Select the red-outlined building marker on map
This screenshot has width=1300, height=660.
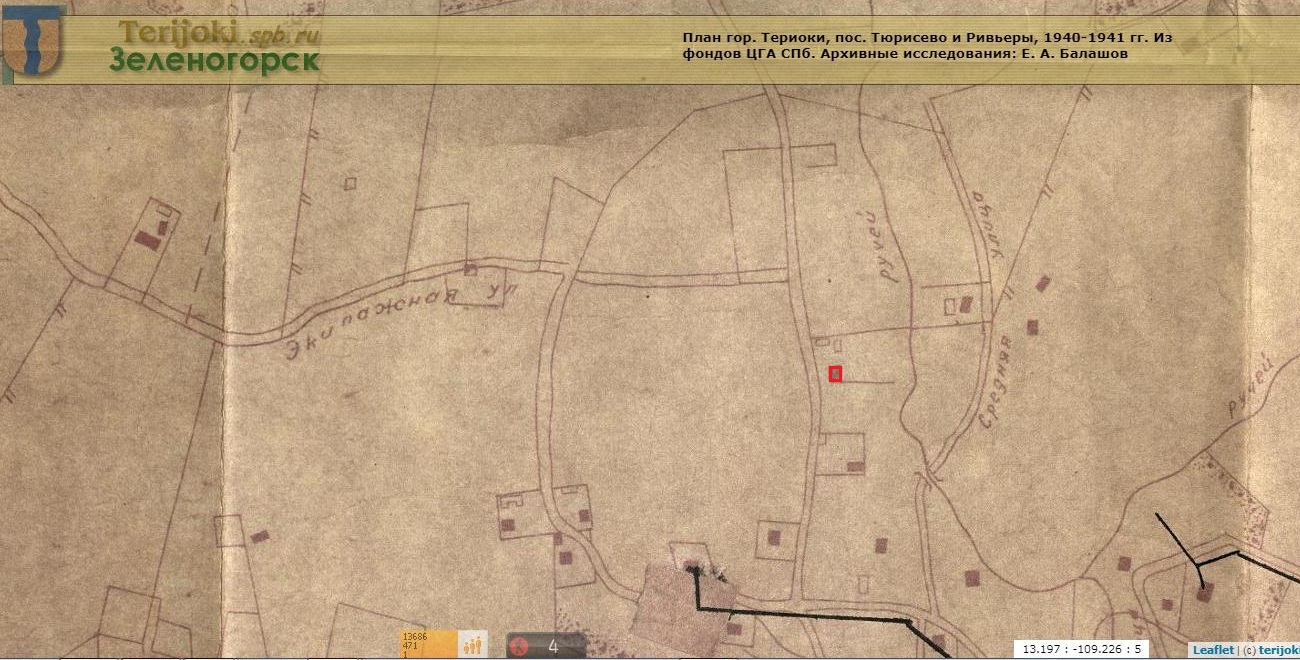[835, 374]
